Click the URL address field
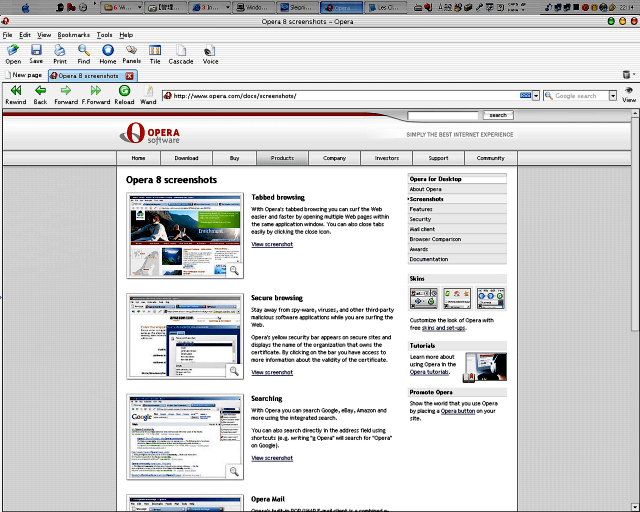Image resolution: width=640 pixels, height=512 pixels. click(345, 96)
